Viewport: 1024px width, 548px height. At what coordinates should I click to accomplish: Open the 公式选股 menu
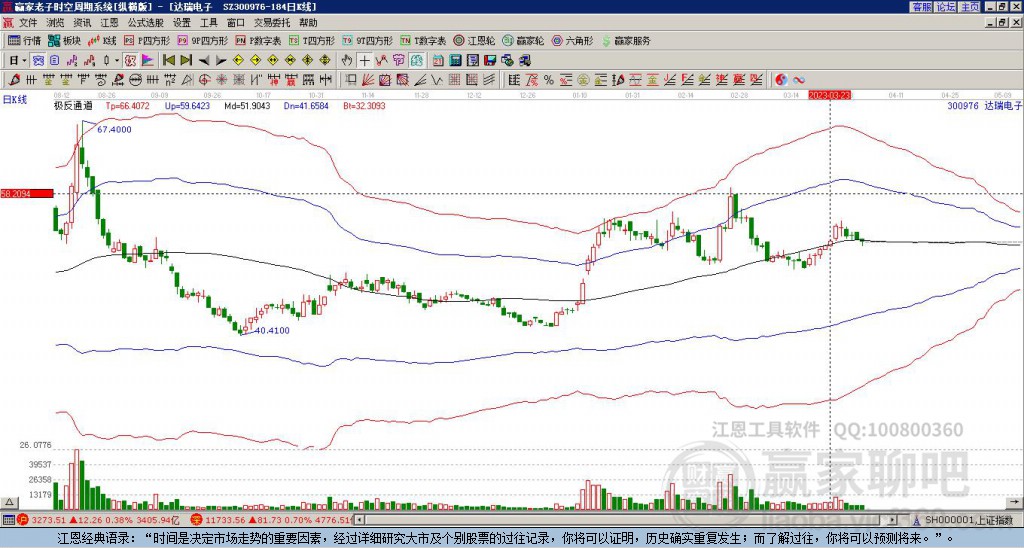(146, 23)
